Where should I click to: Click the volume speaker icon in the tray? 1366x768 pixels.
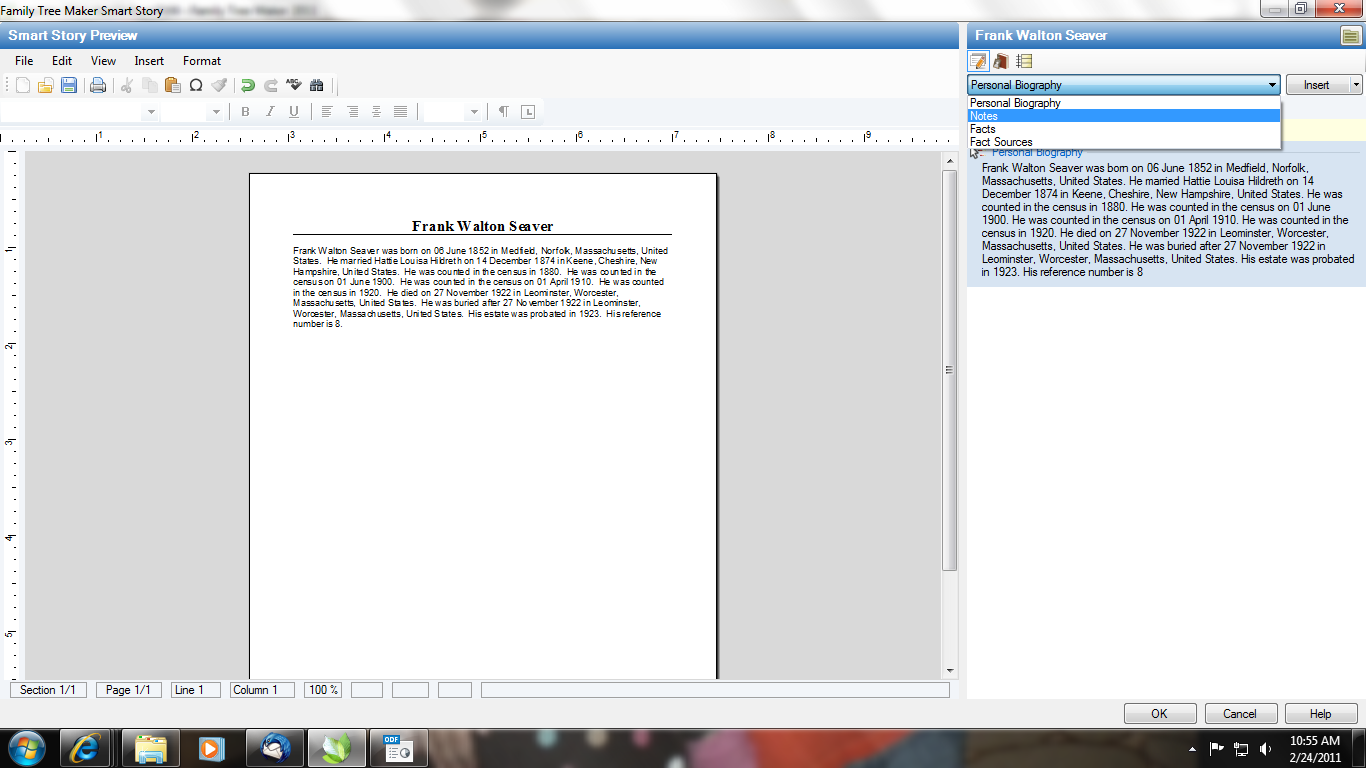coord(1266,748)
